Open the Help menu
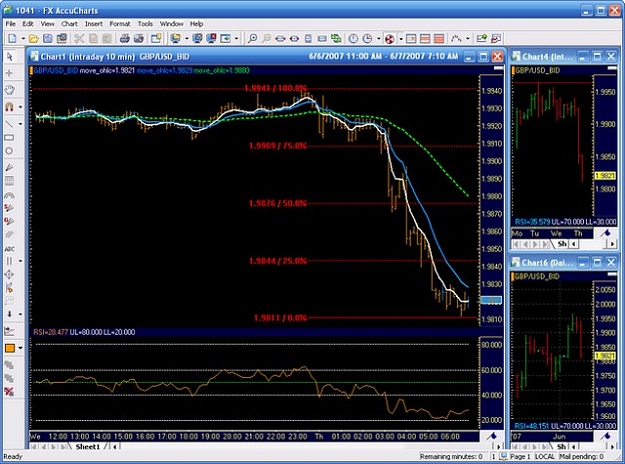The height and width of the screenshot is (464, 625). [196, 24]
